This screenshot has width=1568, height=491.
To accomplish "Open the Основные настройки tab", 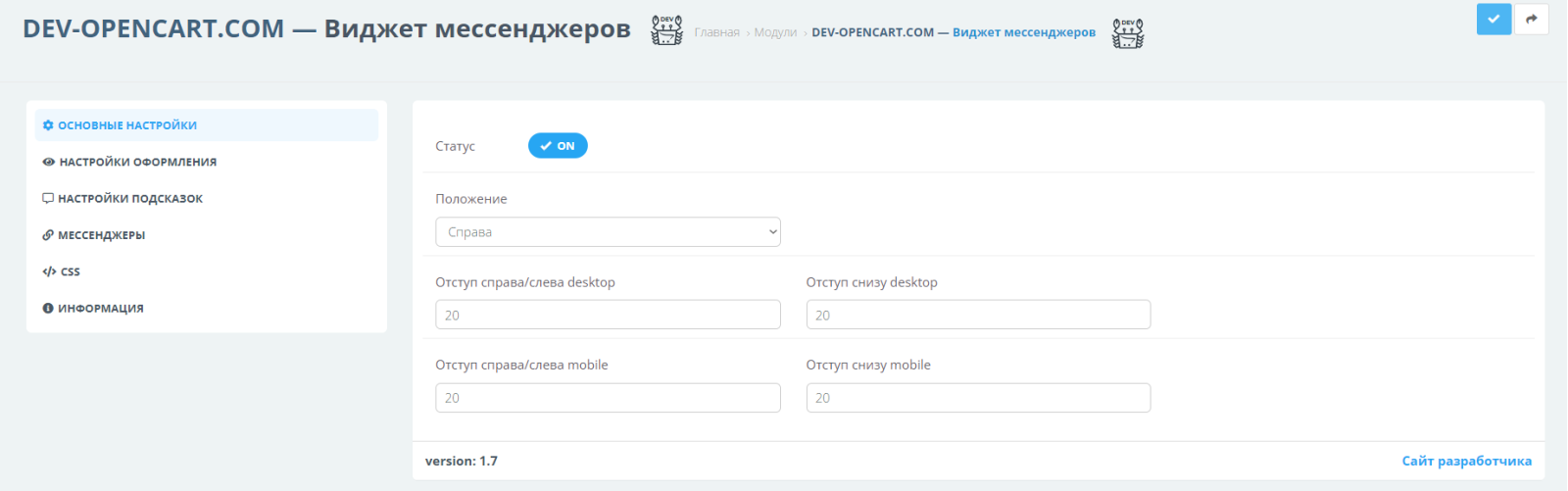I will pos(207,125).
